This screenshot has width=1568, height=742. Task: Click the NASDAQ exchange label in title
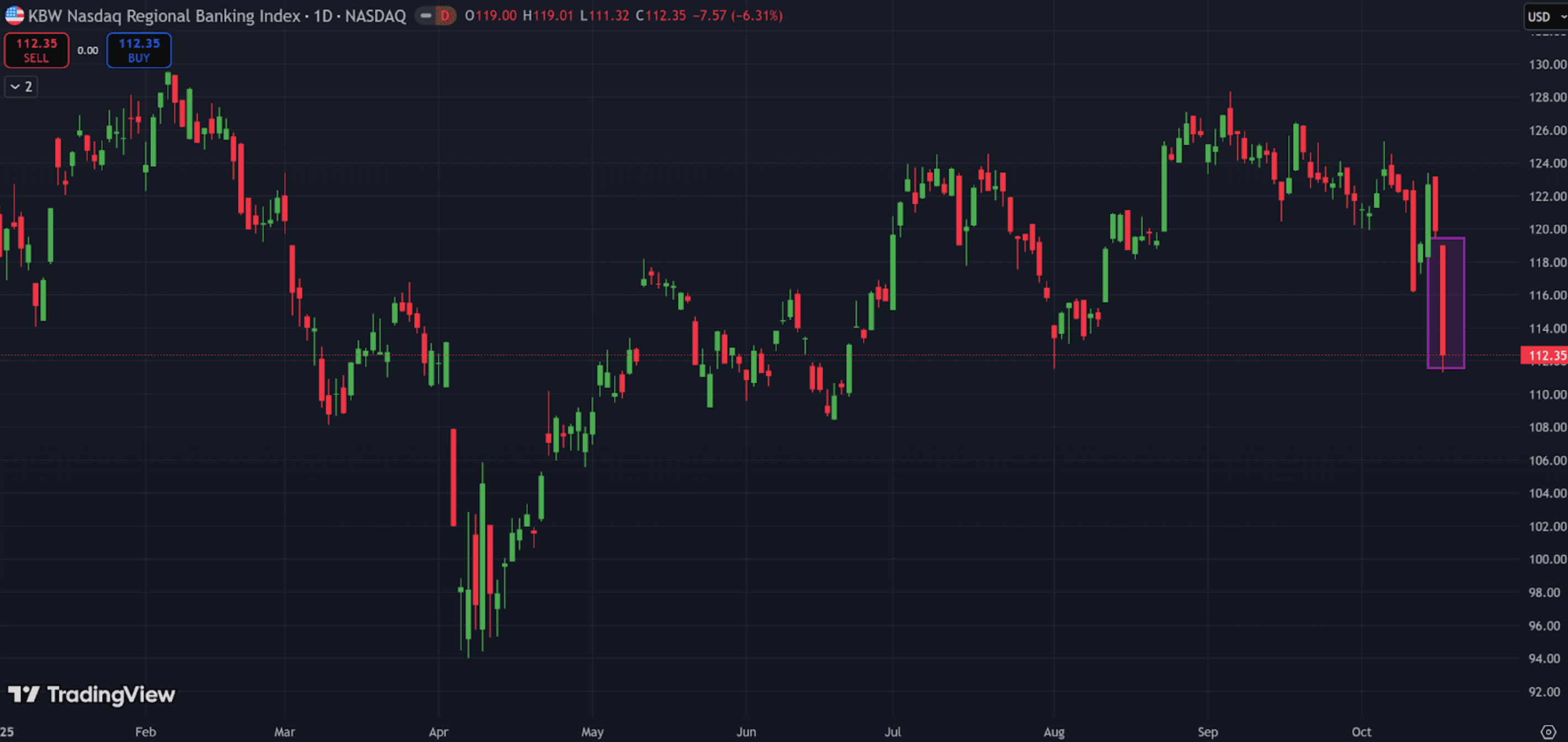pyautogui.click(x=375, y=16)
